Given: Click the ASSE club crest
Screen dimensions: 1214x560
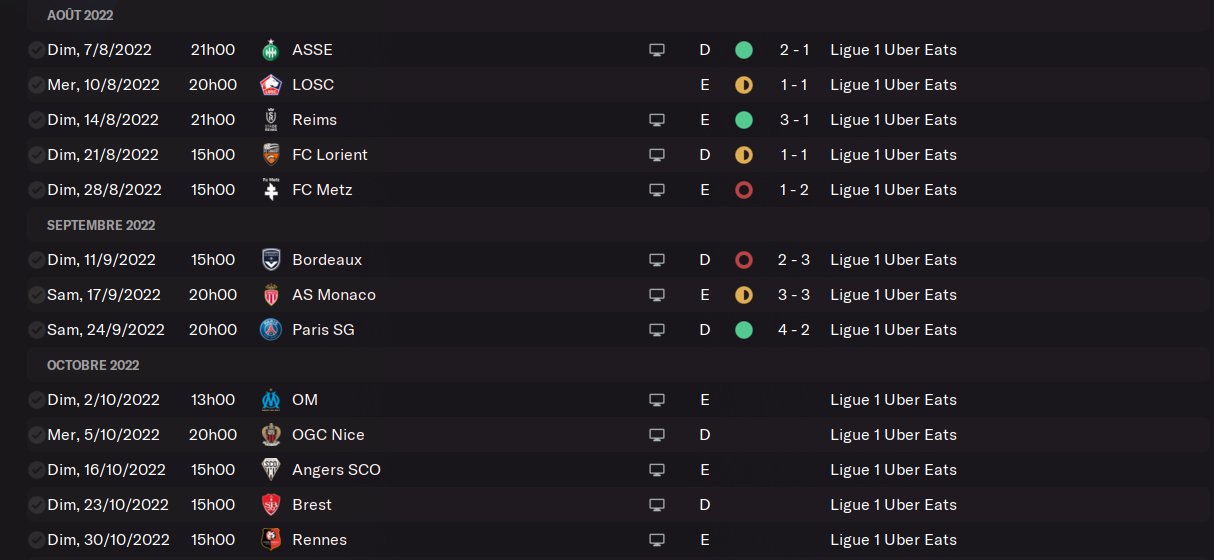Looking at the screenshot, I should (x=269, y=50).
